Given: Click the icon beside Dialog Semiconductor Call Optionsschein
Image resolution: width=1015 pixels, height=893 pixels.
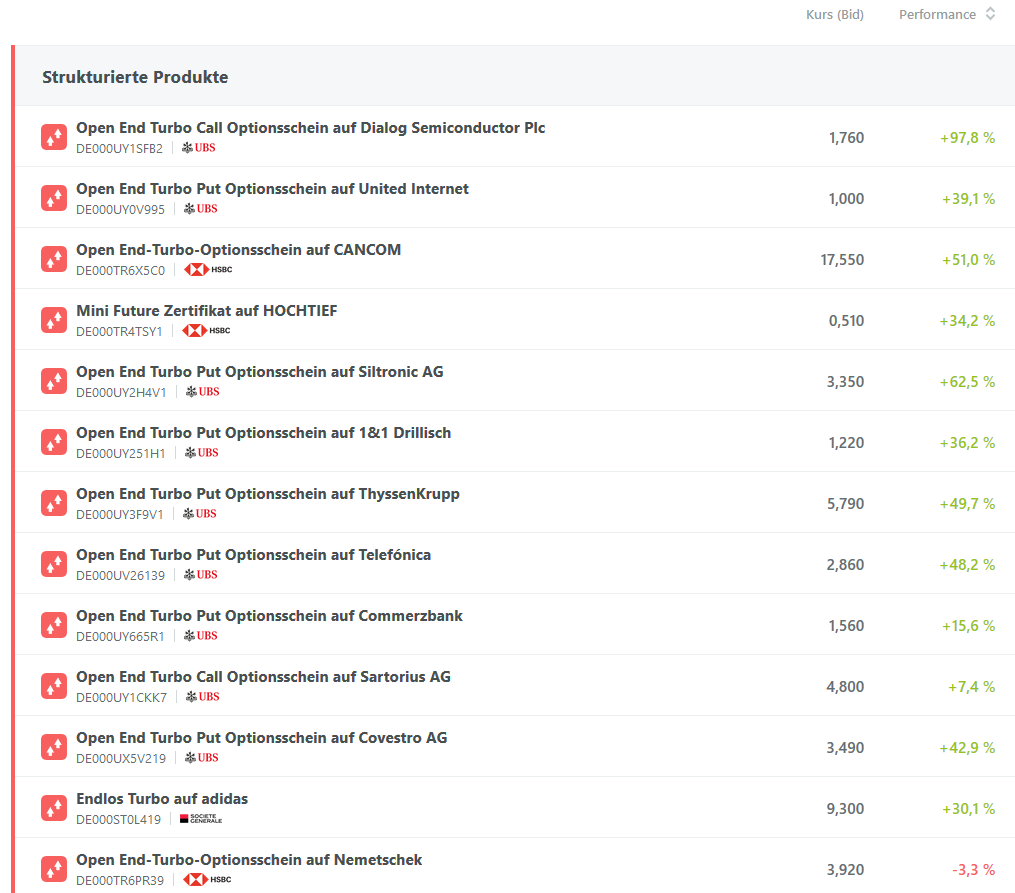Looking at the screenshot, I should [54, 137].
